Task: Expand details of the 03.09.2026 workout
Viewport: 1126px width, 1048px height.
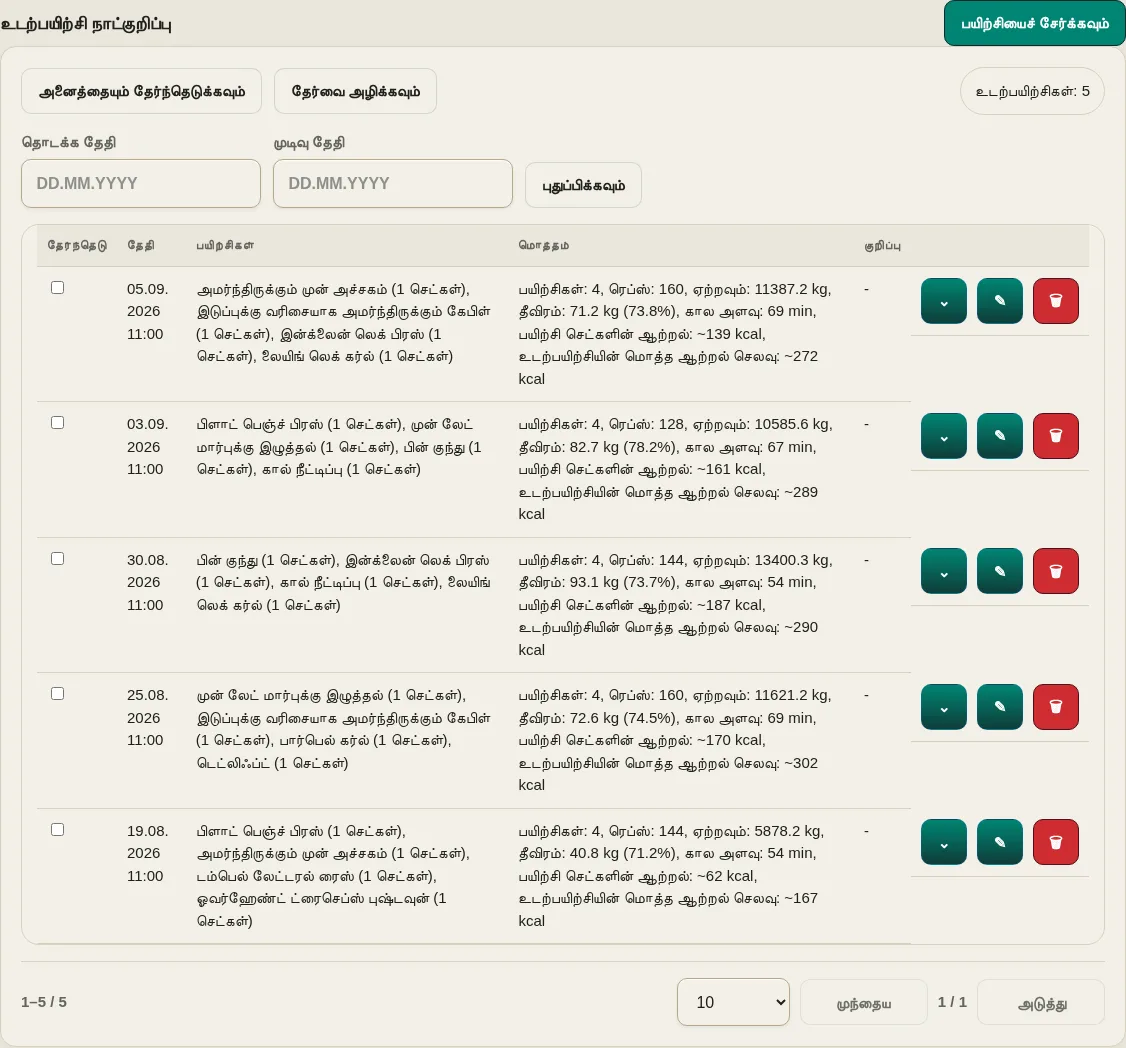Action: (944, 436)
